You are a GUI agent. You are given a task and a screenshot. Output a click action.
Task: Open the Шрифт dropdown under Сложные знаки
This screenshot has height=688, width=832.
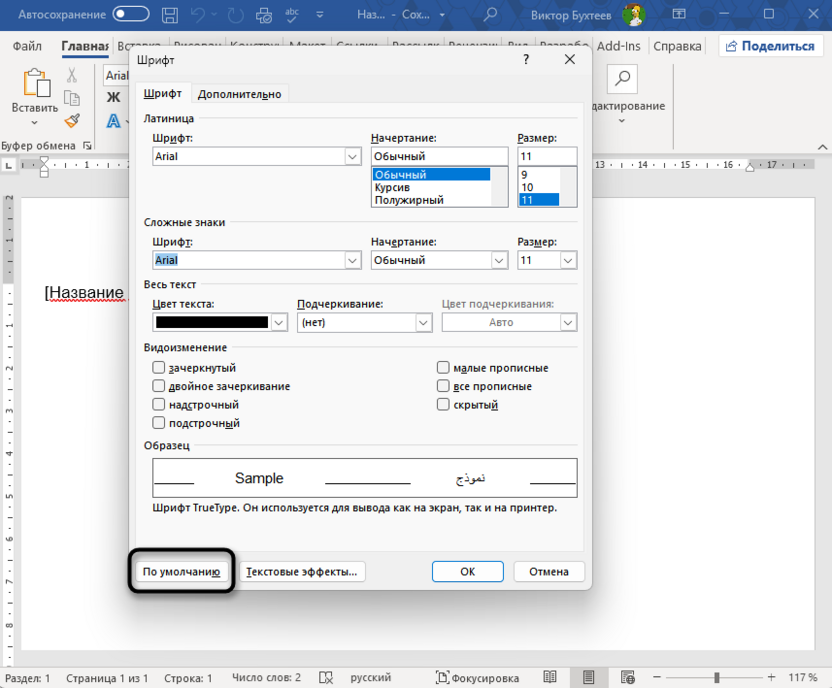(352, 260)
